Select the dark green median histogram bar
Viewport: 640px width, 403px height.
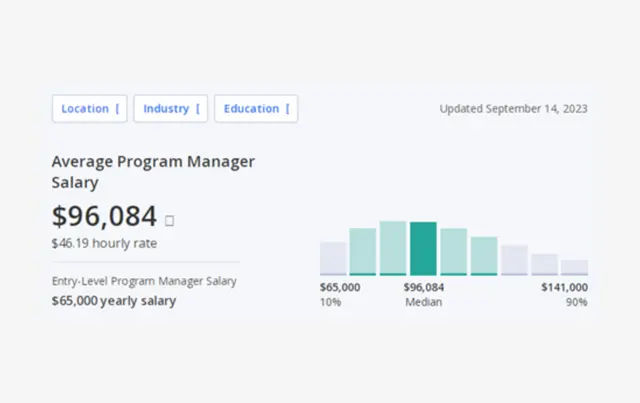423,248
